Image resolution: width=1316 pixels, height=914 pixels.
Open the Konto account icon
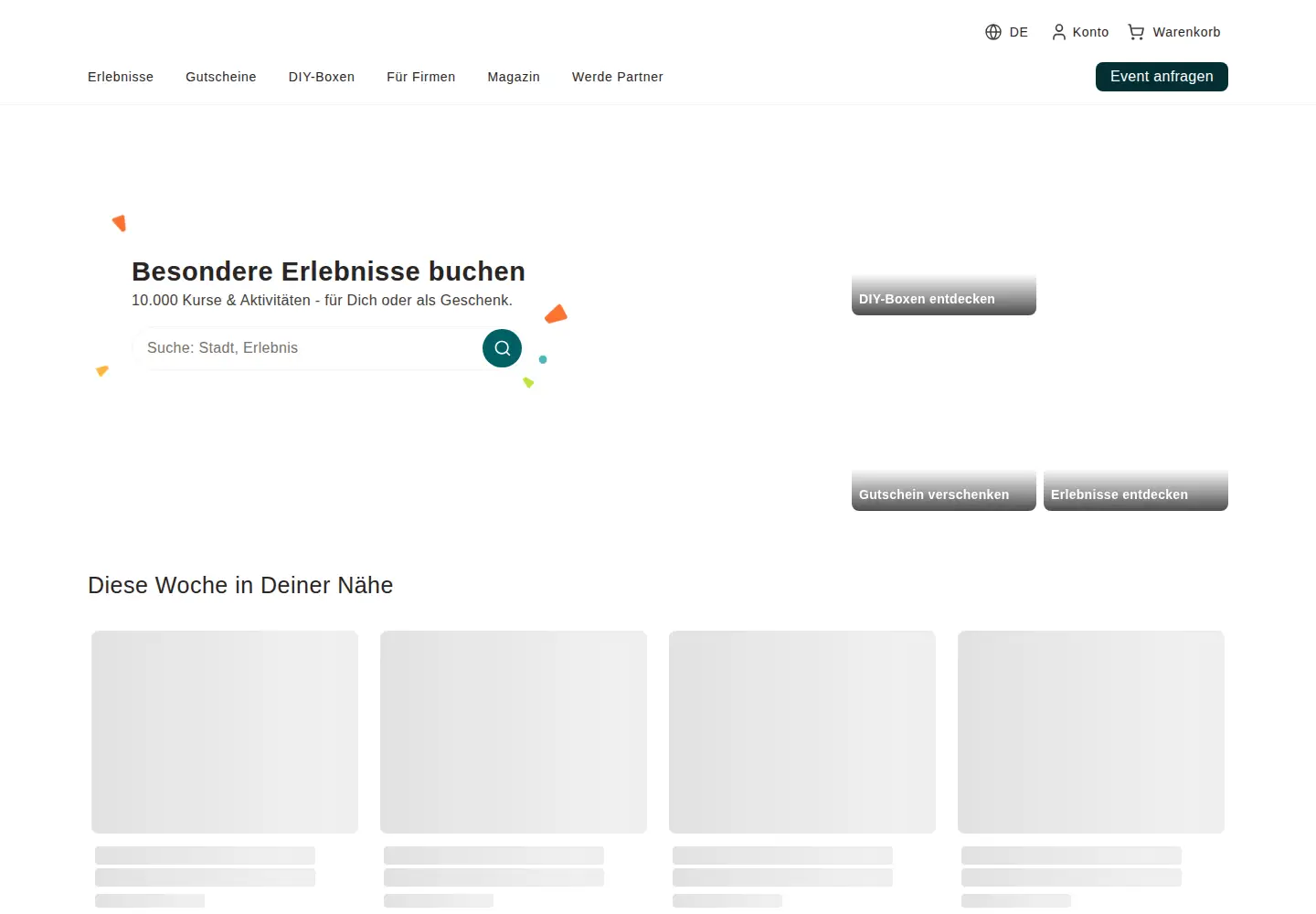pos(1058,32)
